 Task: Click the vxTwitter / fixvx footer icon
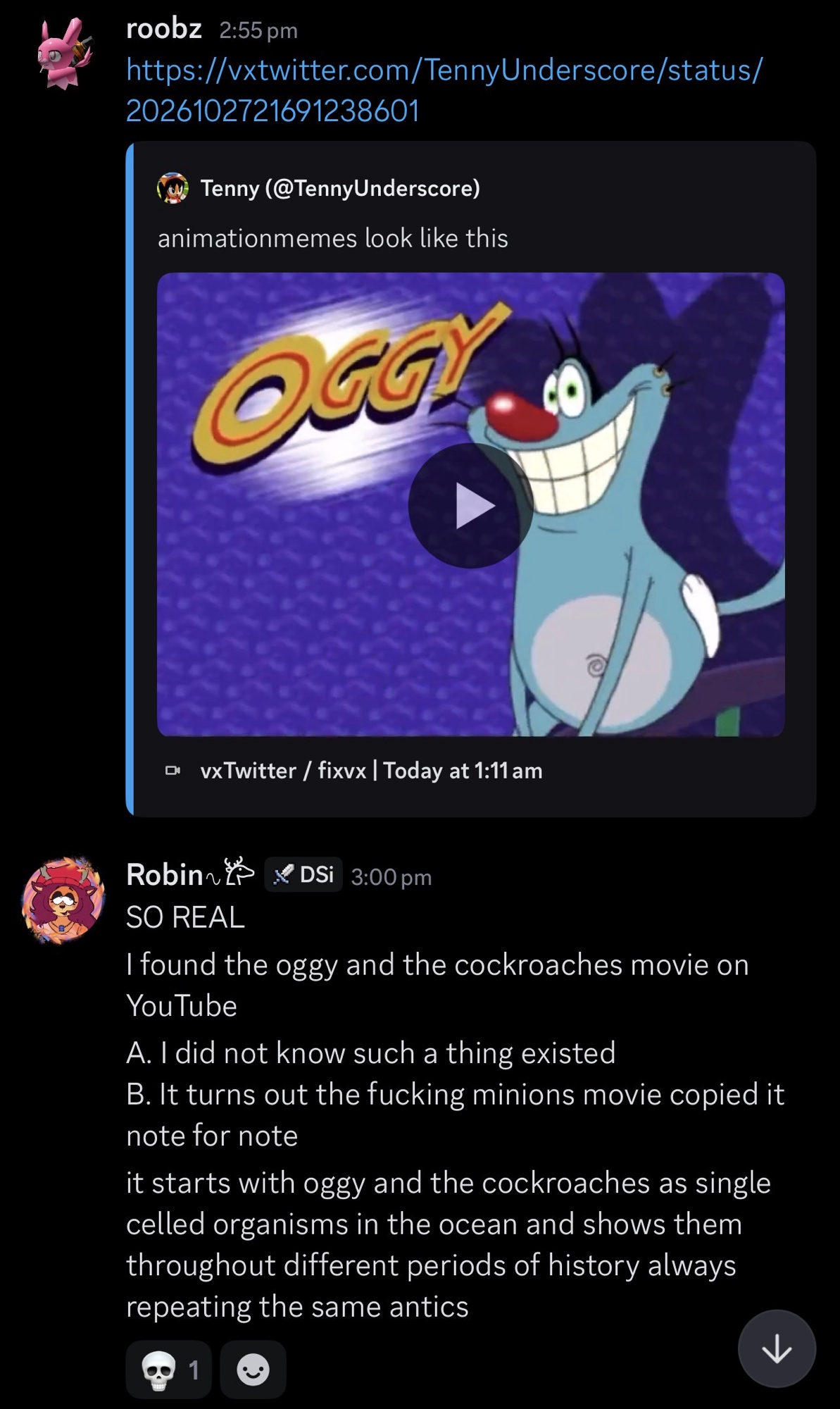[173, 771]
